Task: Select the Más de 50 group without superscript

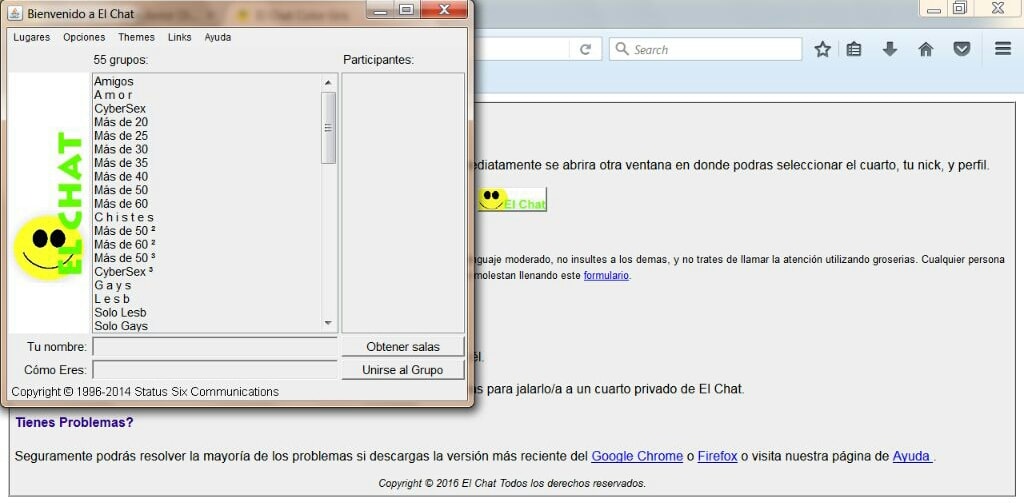Action: point(207,190)
